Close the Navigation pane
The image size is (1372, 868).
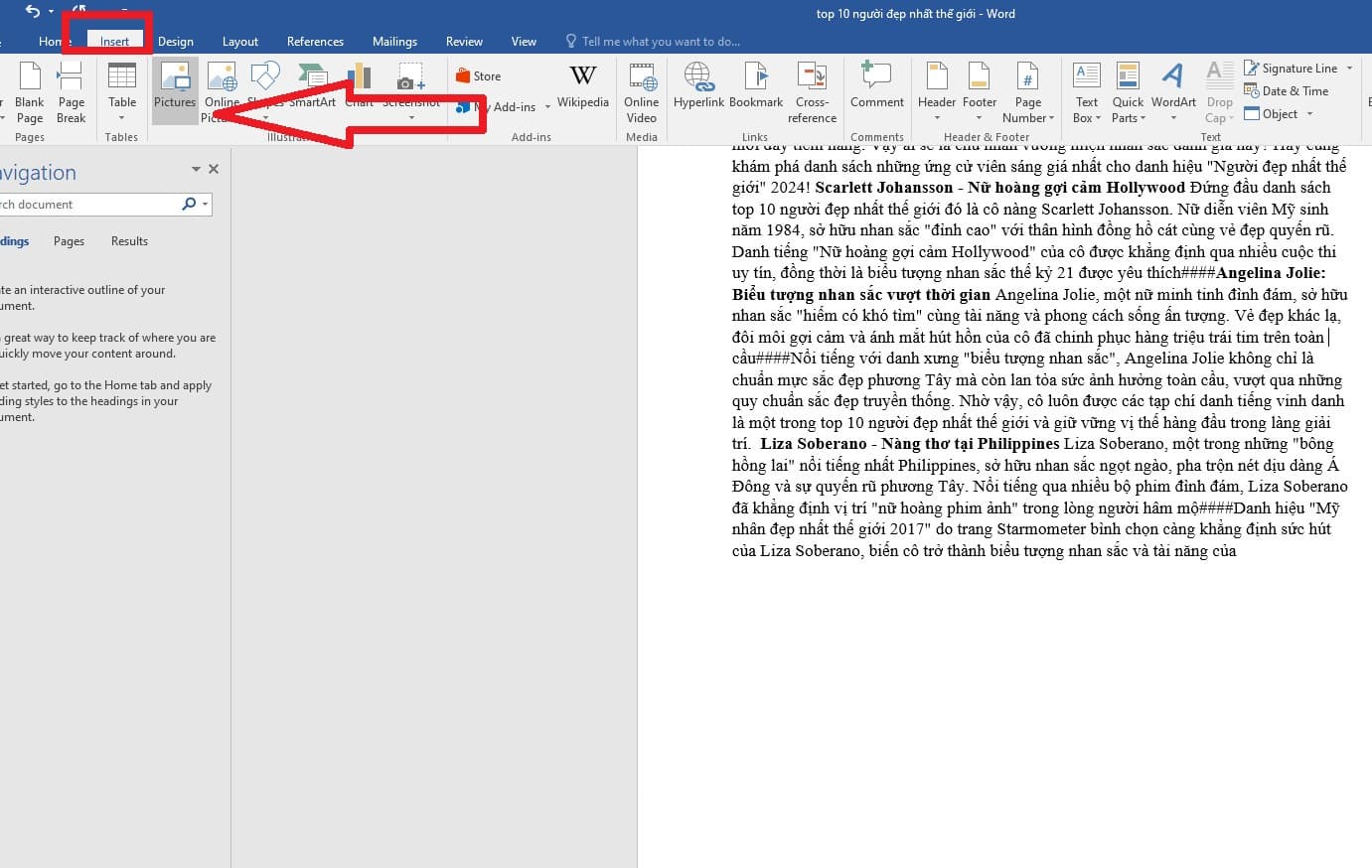click(214, 170)
